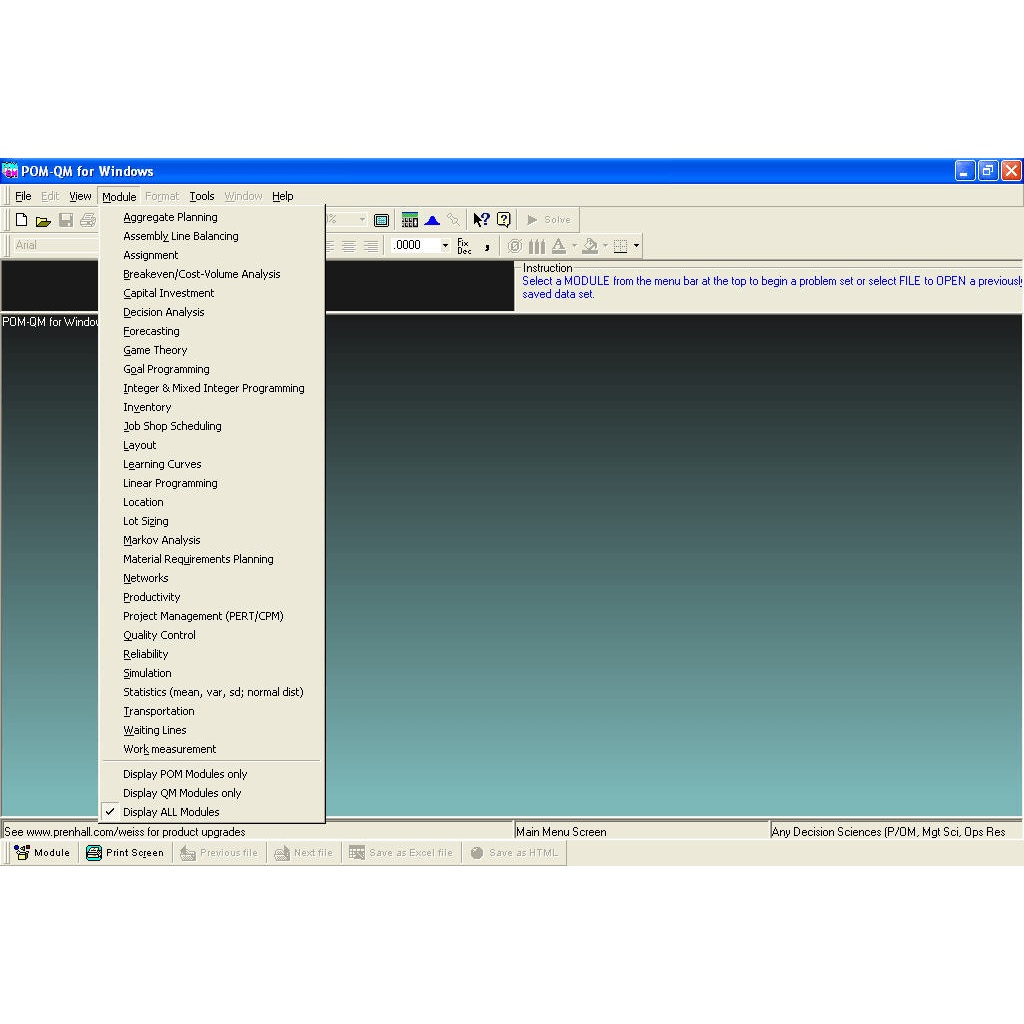Click the right align icon
This screenshot has height=1024, width=1024.
point(371,246)
